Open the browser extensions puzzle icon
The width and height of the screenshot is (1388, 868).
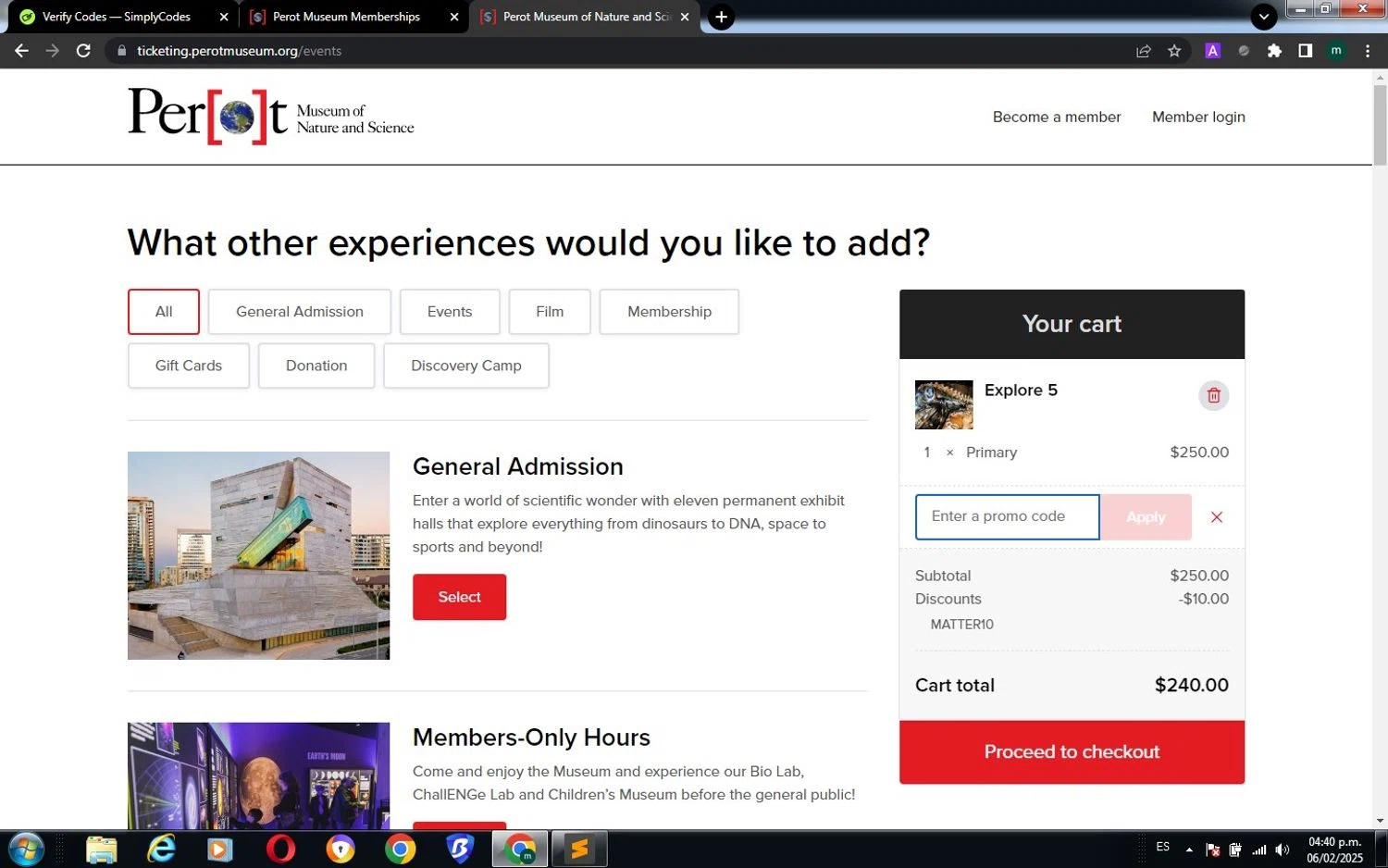1274,51
